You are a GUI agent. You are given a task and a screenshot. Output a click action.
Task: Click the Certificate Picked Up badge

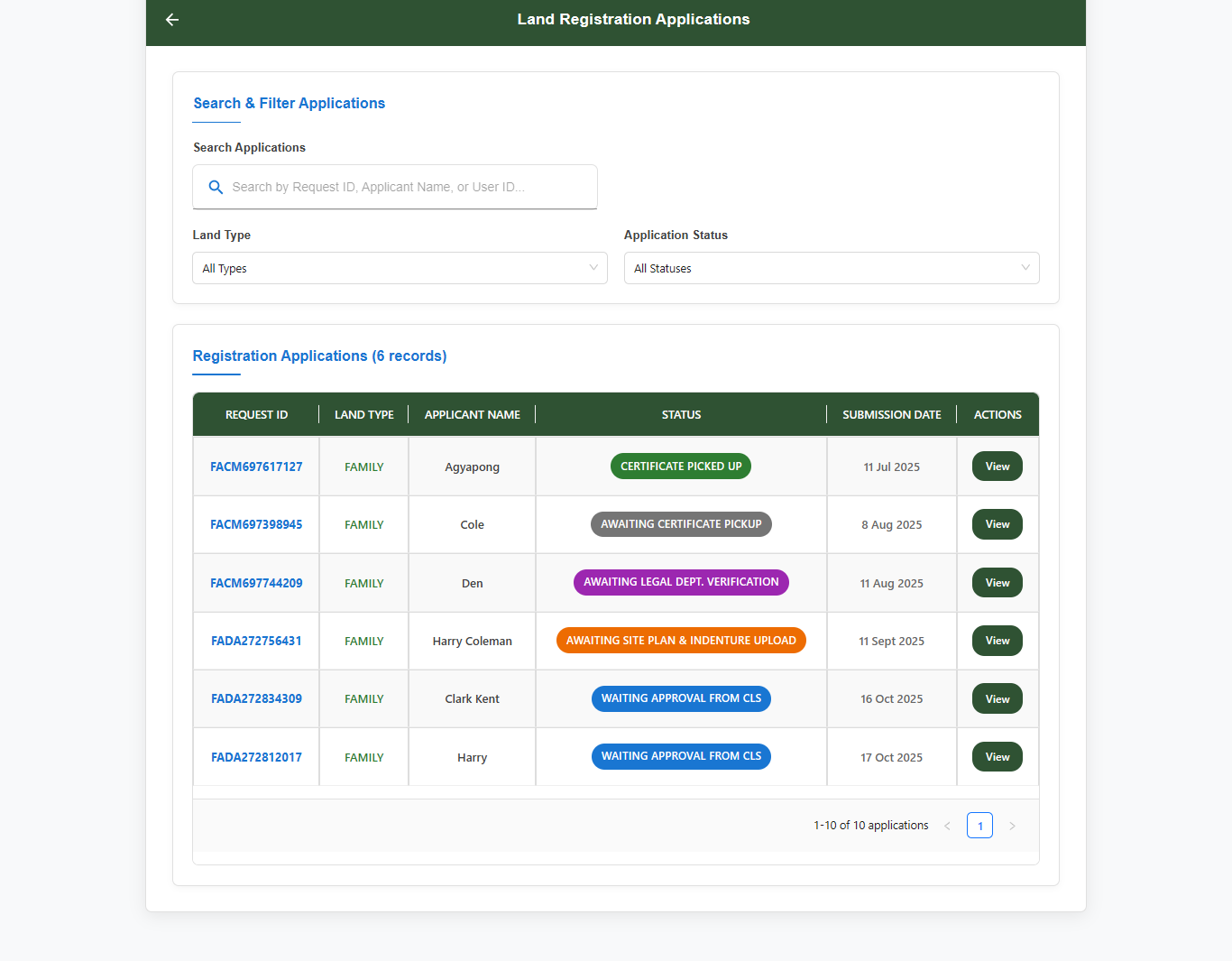point(681,467)
